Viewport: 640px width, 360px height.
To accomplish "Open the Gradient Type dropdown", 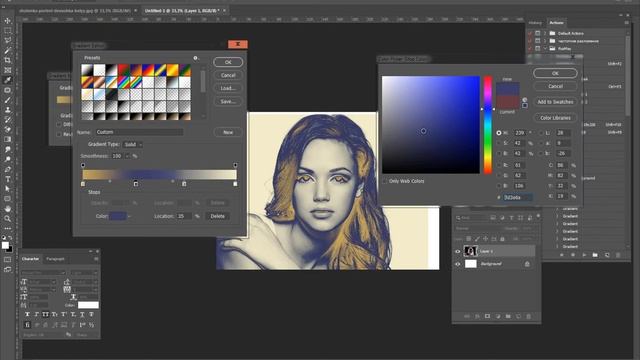I will pos(133,144).
